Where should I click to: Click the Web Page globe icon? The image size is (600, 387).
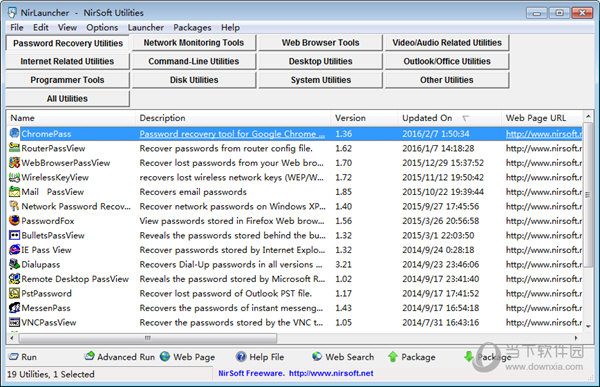click(165, 356)
